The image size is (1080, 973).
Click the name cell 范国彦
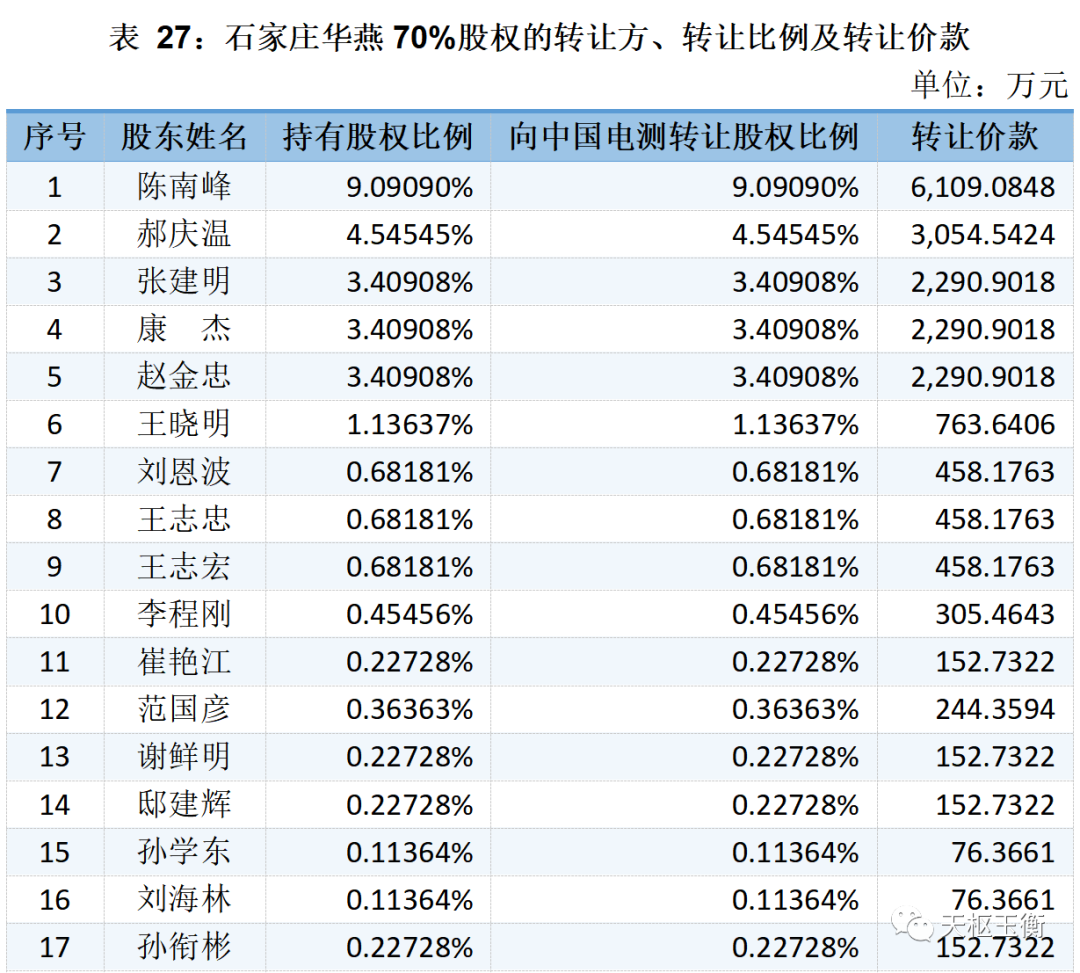tap(184, 709)
